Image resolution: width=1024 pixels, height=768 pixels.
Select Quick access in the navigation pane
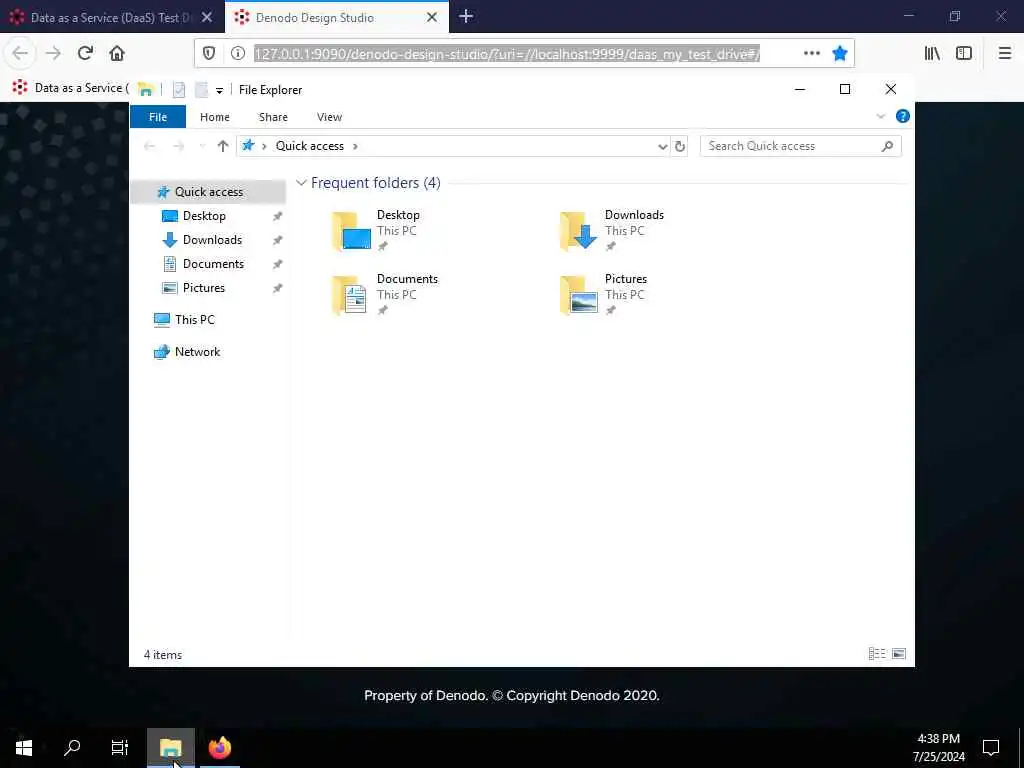pos(208,191)
